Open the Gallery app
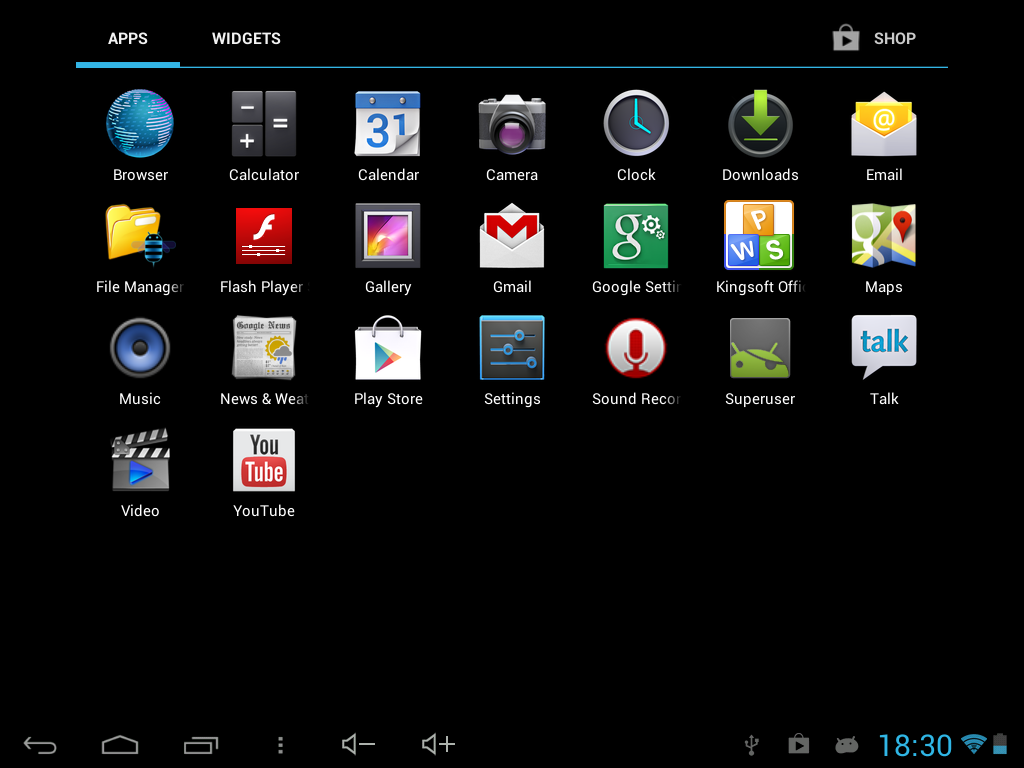The height and width of the screenshot is (768, 1024). (388, 248)
